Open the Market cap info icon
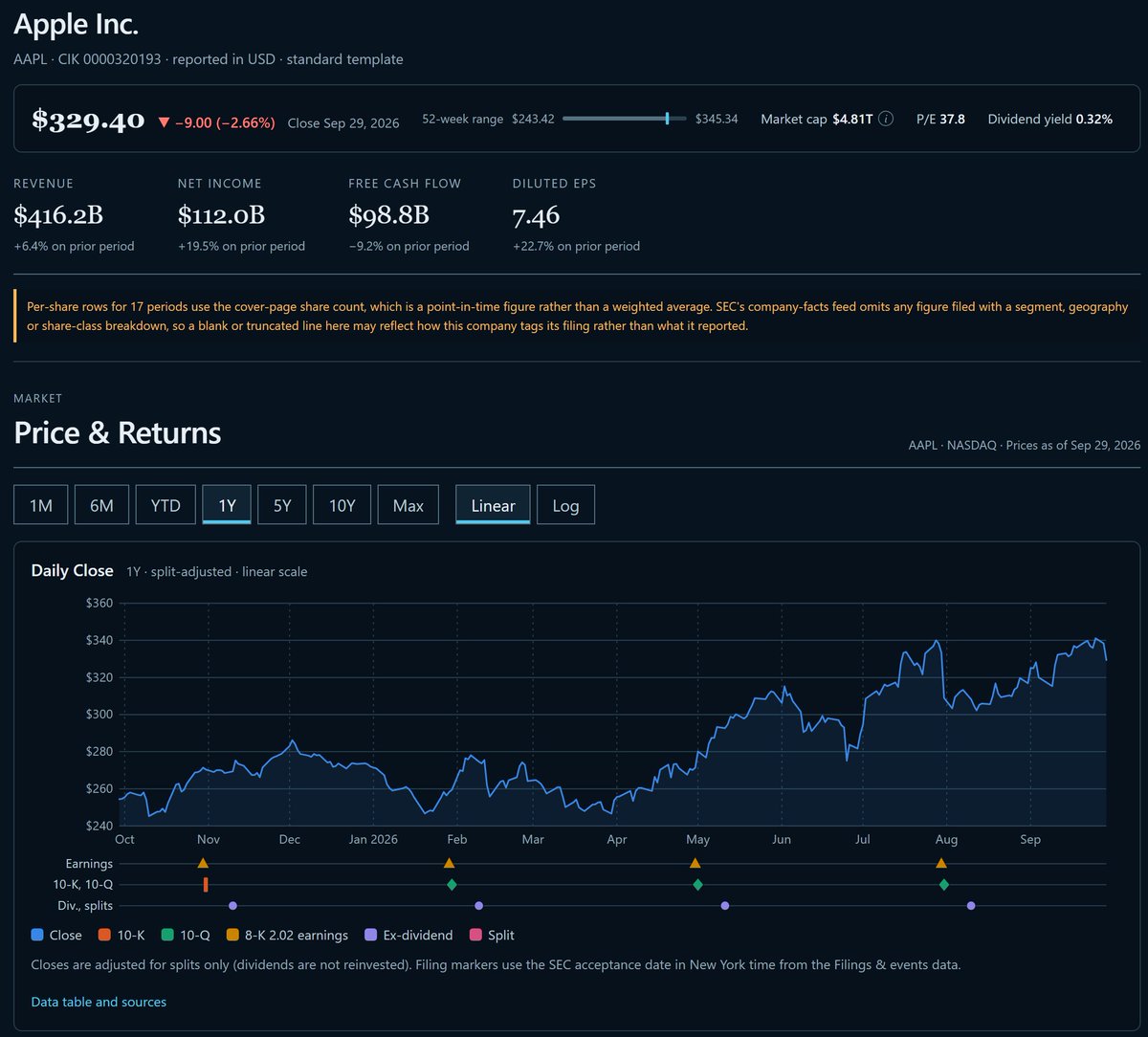1148x1037 pixels. (886, 120)
